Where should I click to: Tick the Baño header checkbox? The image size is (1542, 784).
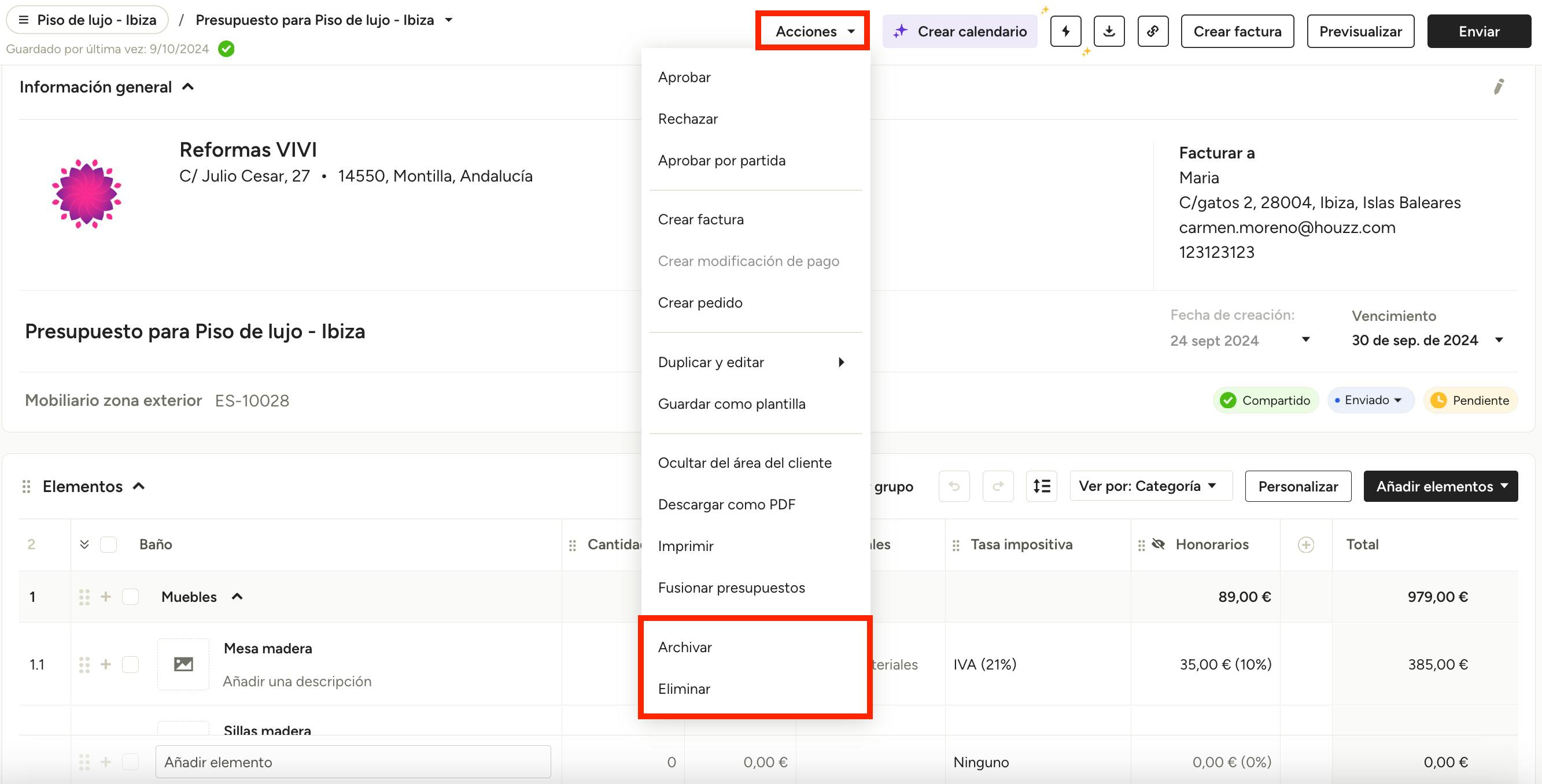pyautogui.click(x=108, y=545)
